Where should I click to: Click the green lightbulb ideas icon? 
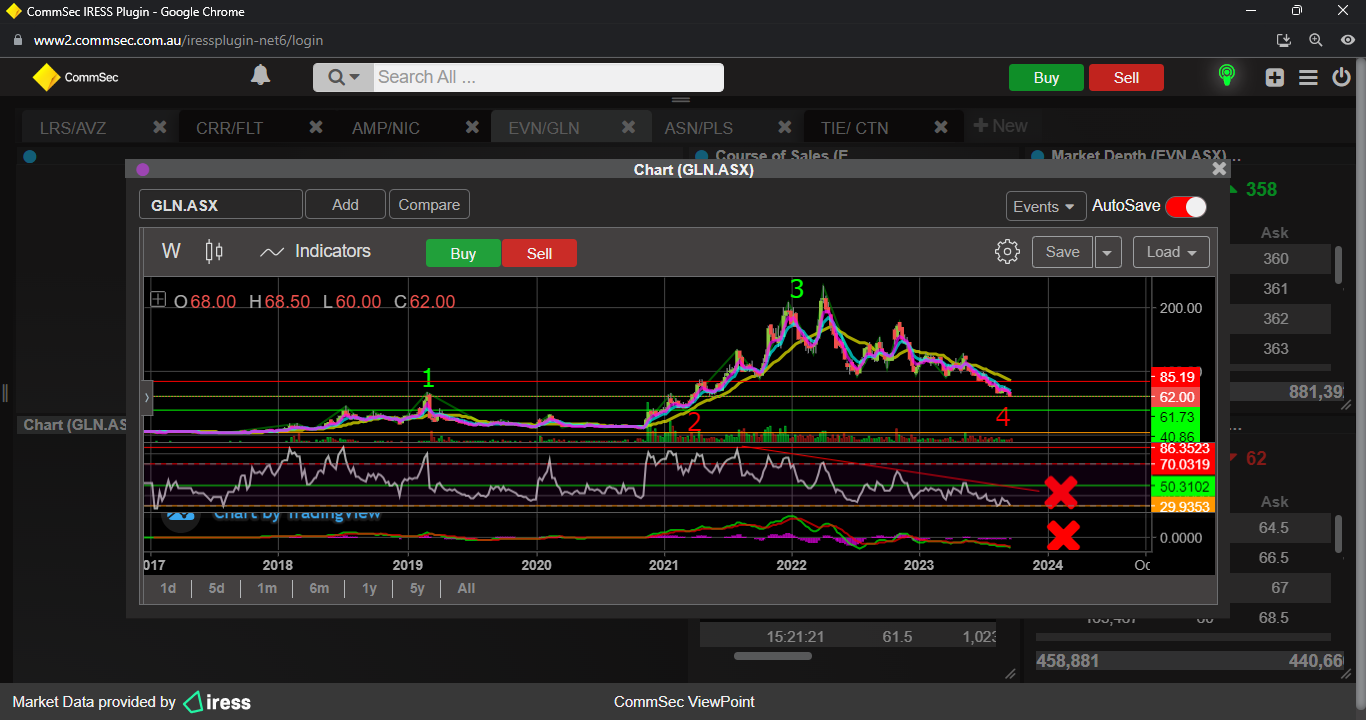(1226, 76)
